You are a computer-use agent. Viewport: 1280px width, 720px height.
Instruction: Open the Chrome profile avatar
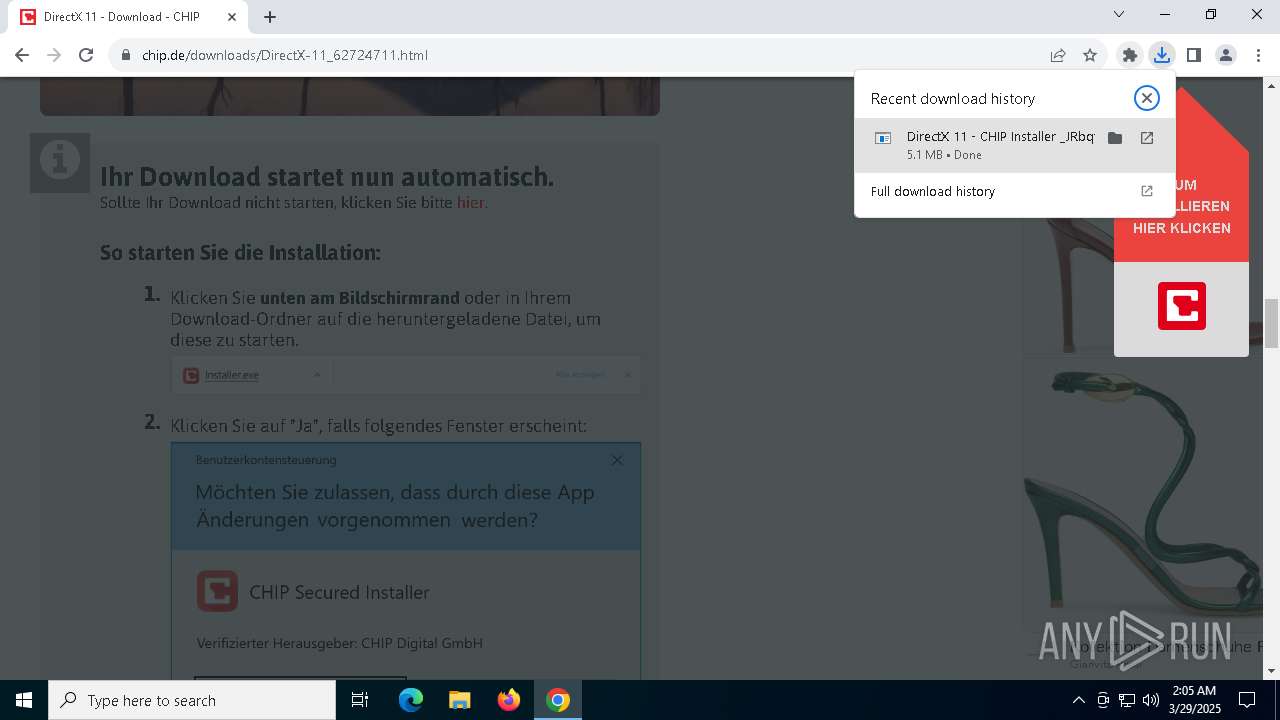click(x=1225, y=55)
